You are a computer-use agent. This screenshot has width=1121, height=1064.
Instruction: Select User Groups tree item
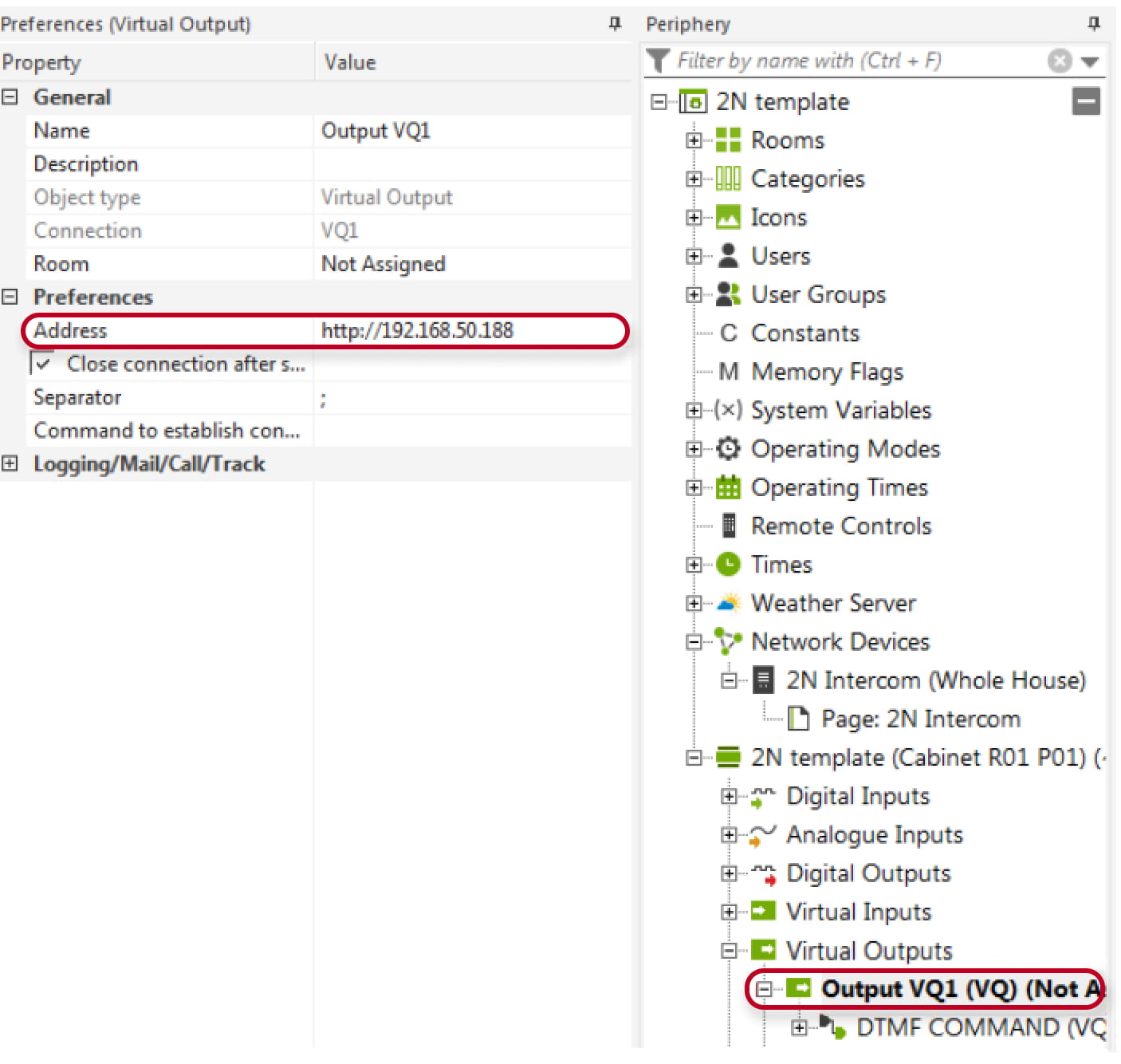pyautogui.click(x=818, y=294)
